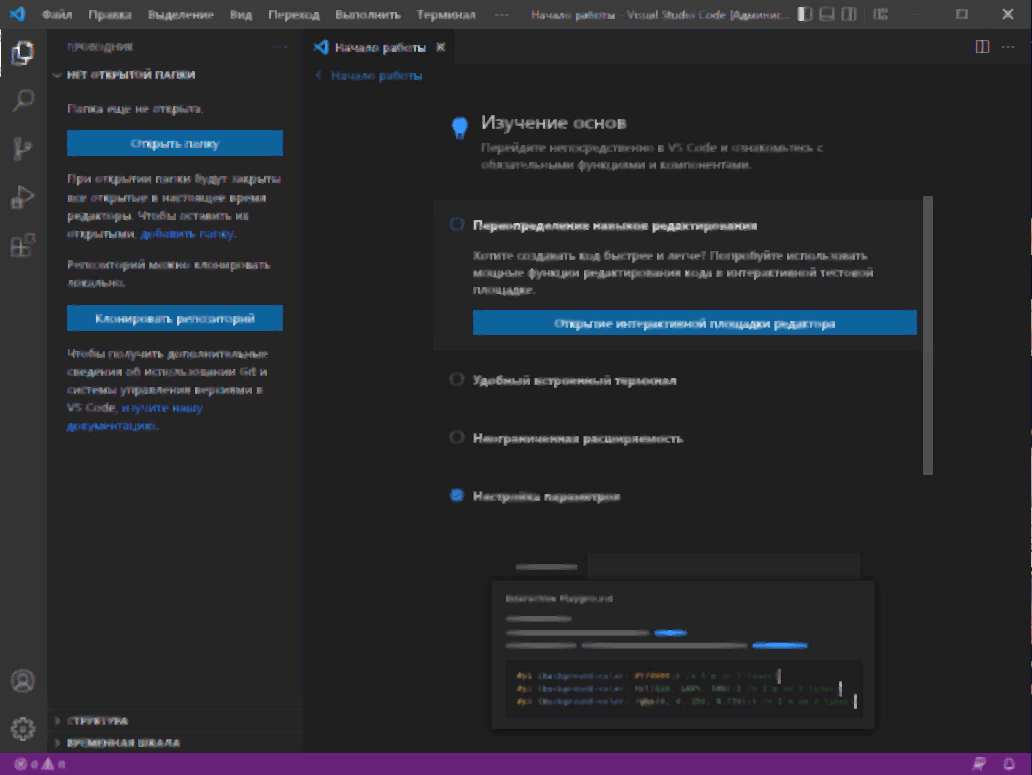The width and height of the screenshot is (1032, 775).
Task: Click the ПРОВОДНИК panel title
Action: pyautogui.click(x=100, y=47)
